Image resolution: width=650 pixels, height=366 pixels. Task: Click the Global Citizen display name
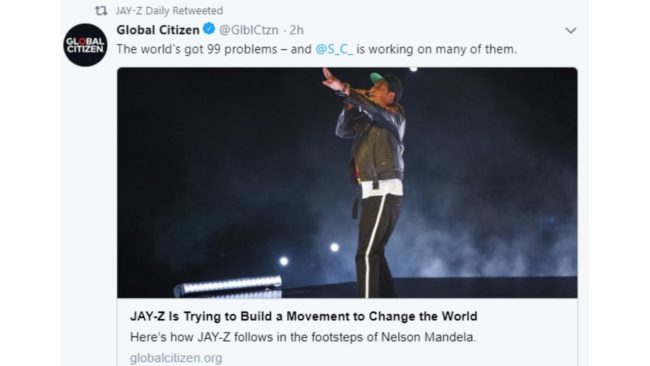click(158, 30)
